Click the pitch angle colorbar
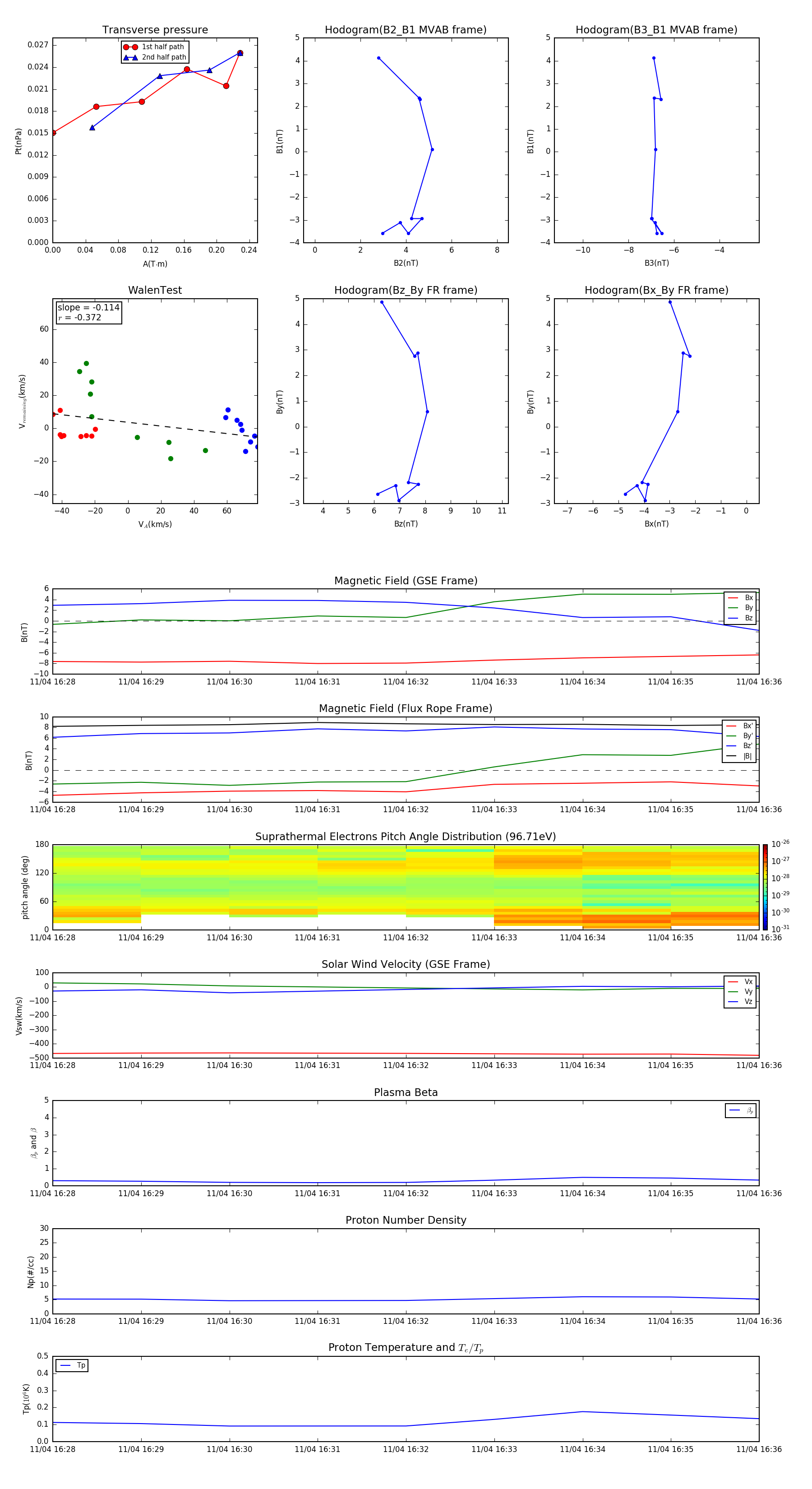 [765, 887]
